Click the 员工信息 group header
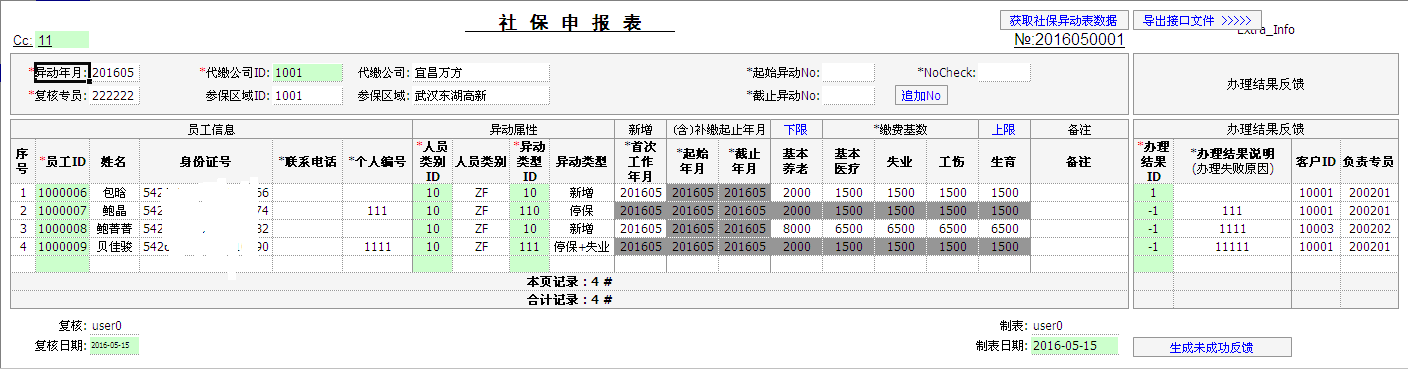This screenshot has height=369, width=1408. click(x=211, y=130)
